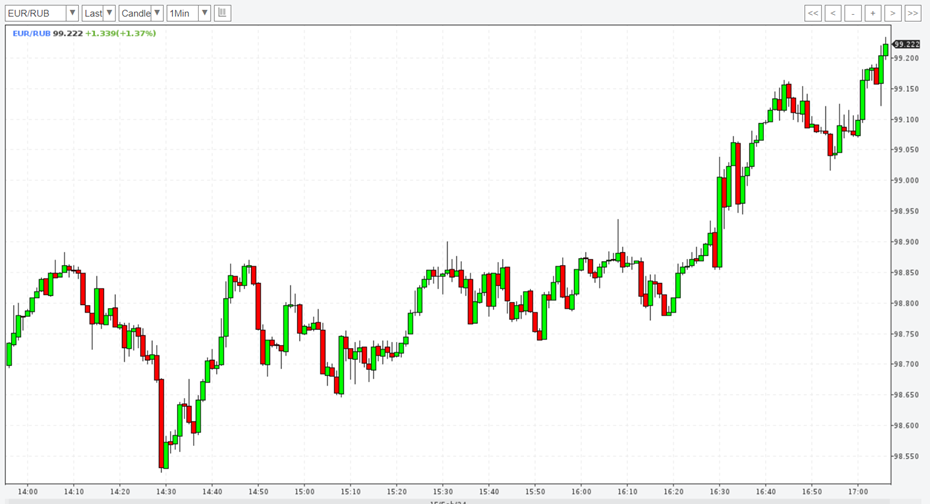
Task: Step chart back with < button
Action: click(833, 13)
